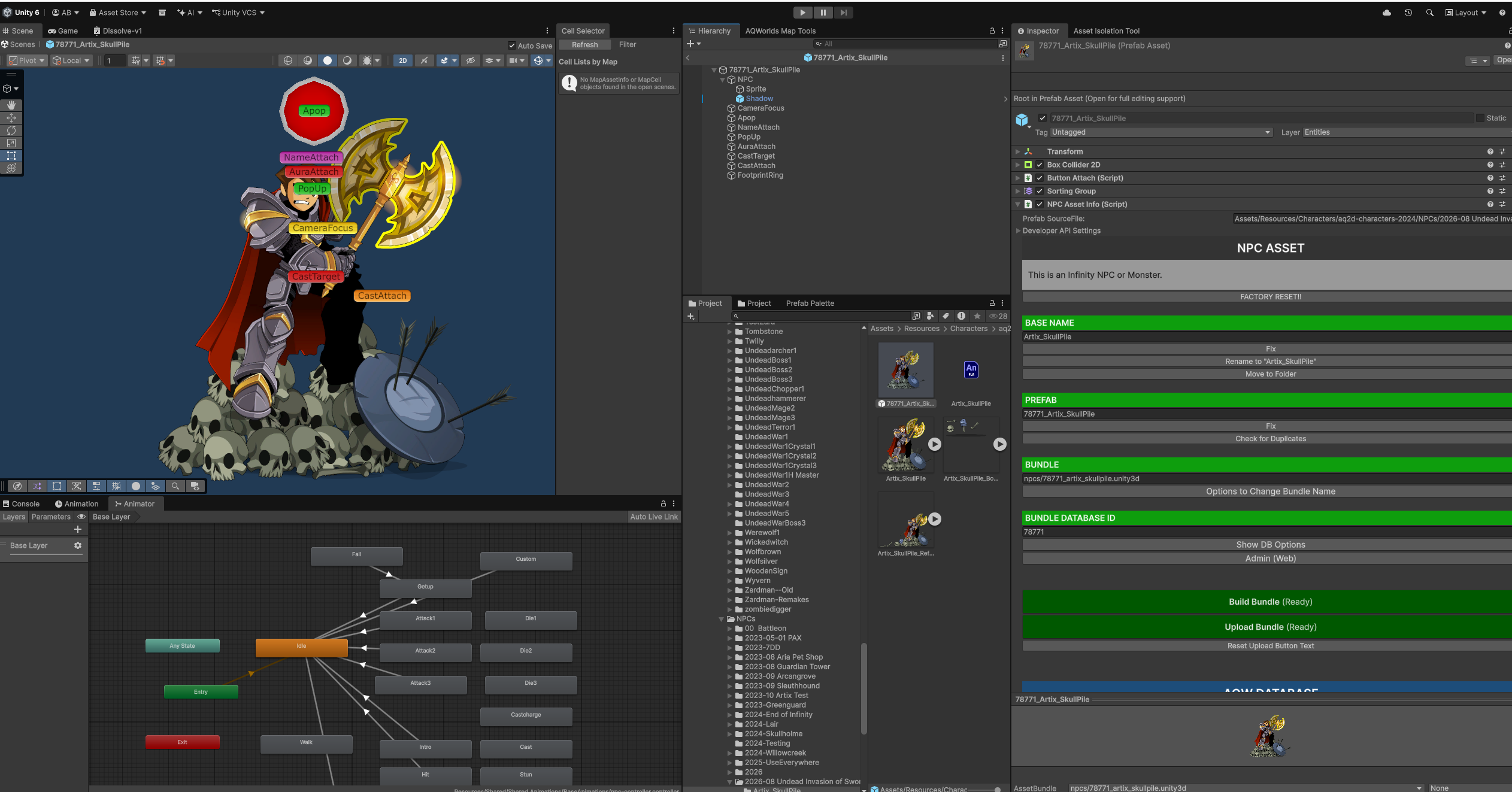
Task: Open the Layout dropdown
Action: coord(1465,13)
